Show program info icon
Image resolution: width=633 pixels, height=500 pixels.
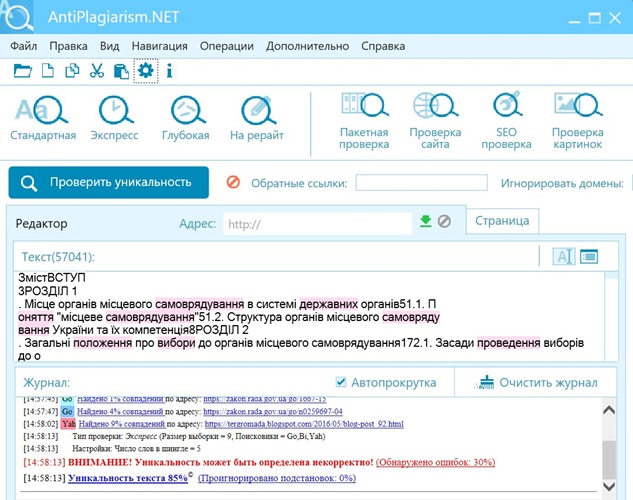170,71
